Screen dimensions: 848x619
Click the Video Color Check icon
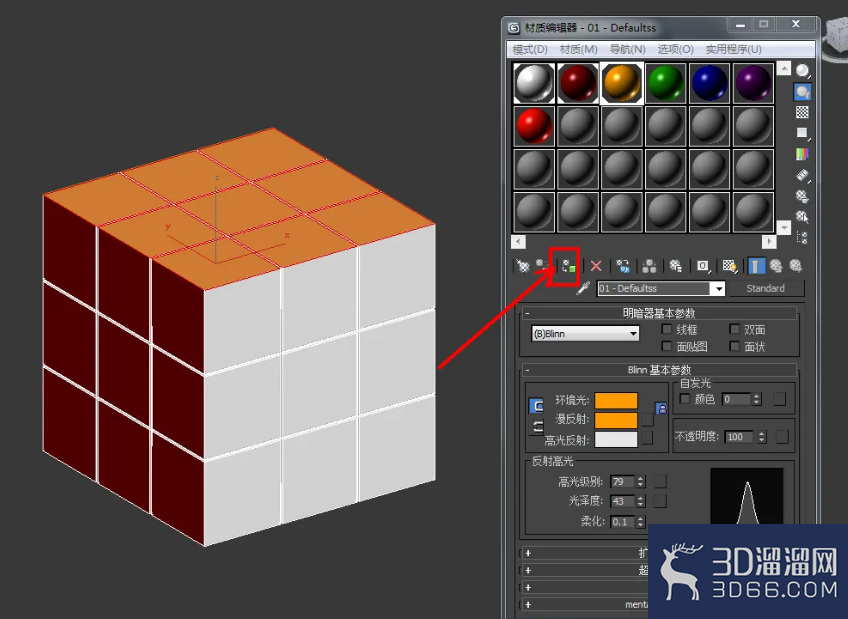(803, 154)
